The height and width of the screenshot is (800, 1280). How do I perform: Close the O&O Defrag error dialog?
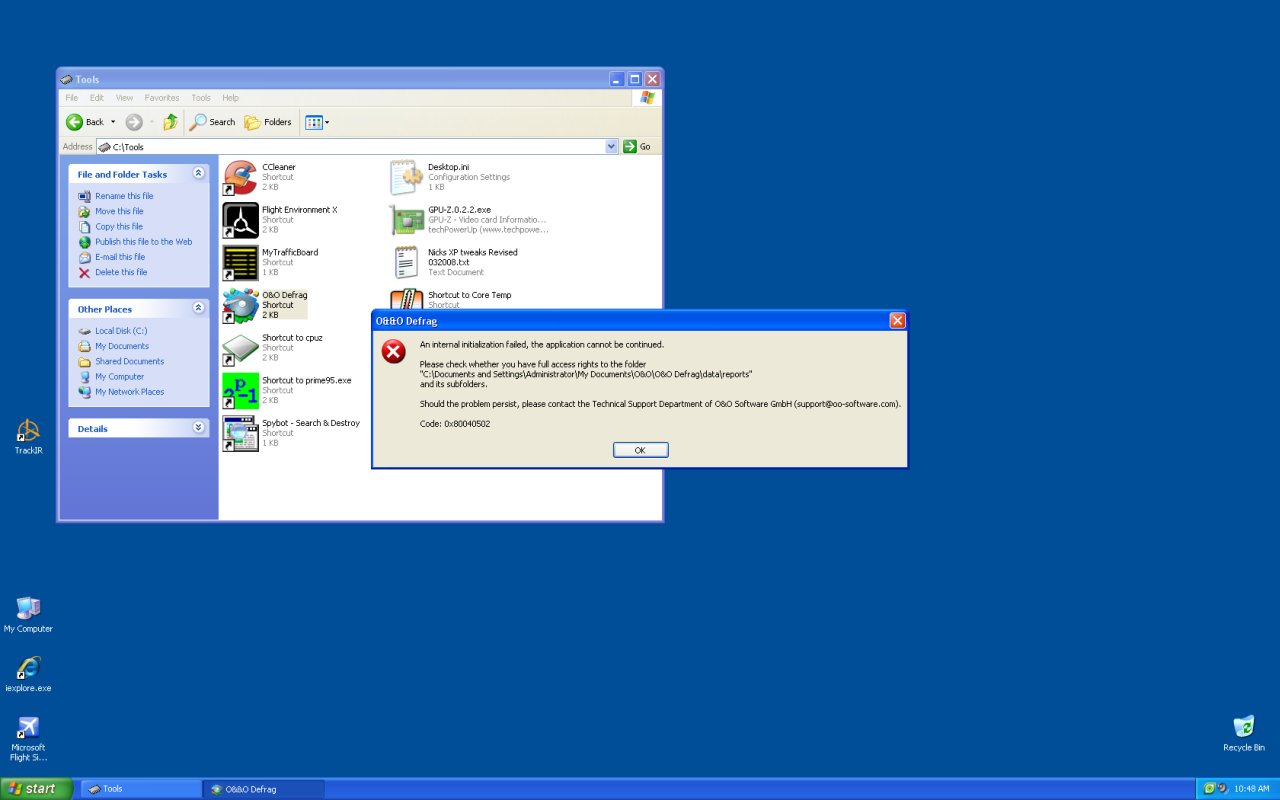pos(897,321)
